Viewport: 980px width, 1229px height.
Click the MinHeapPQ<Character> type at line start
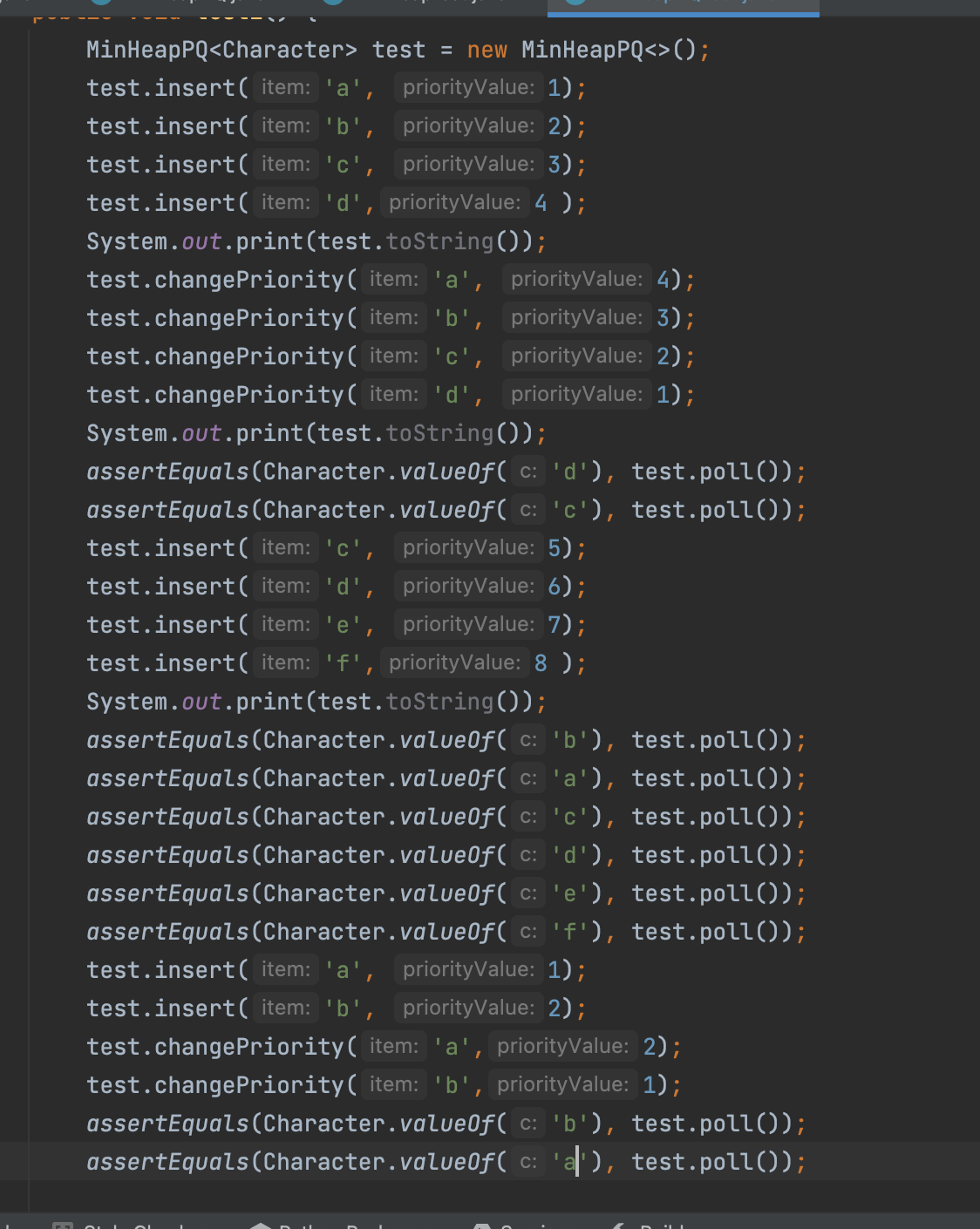[221, 51]
